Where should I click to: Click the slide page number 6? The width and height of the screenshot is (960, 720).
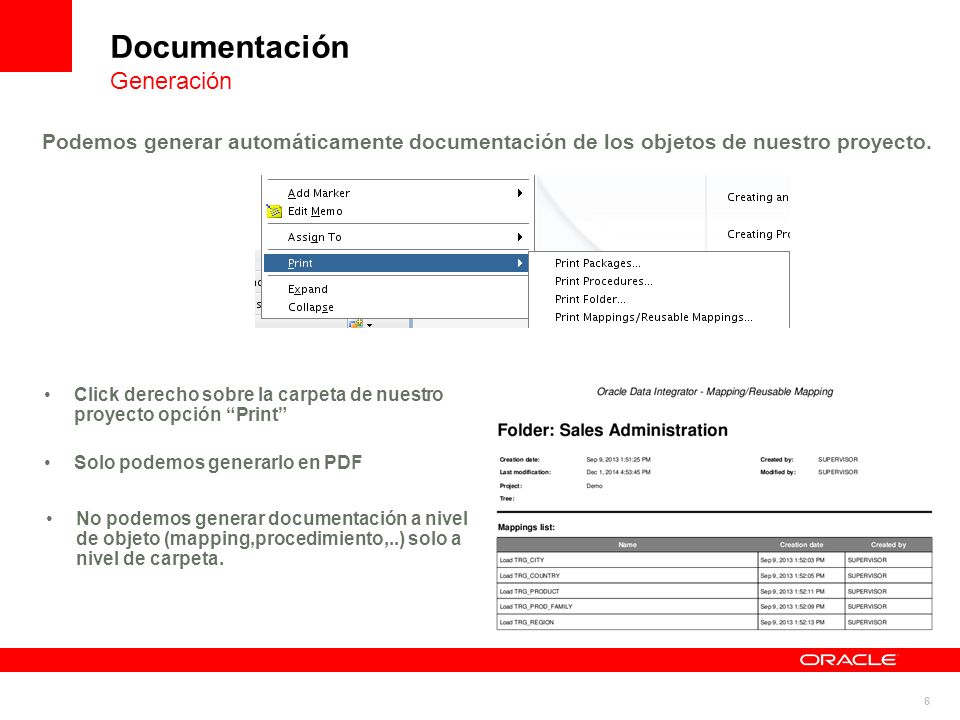point(927,701)
